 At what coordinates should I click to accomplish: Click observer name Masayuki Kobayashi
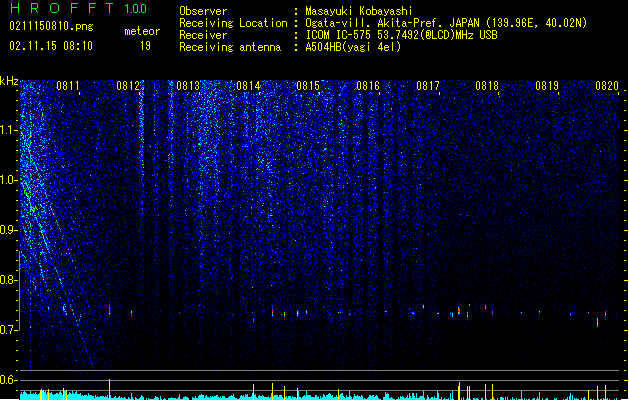pyautogui.click(x=359, y=11)
